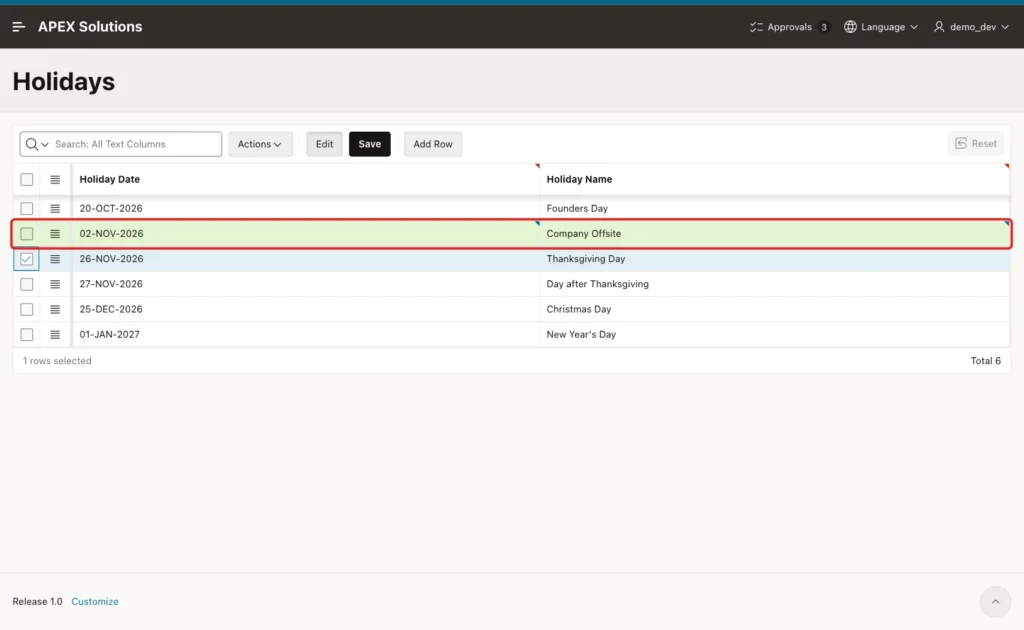1024x630 pixels.
Task: Open the main navigation hamburger menu
Action: (x=18, y=27)
